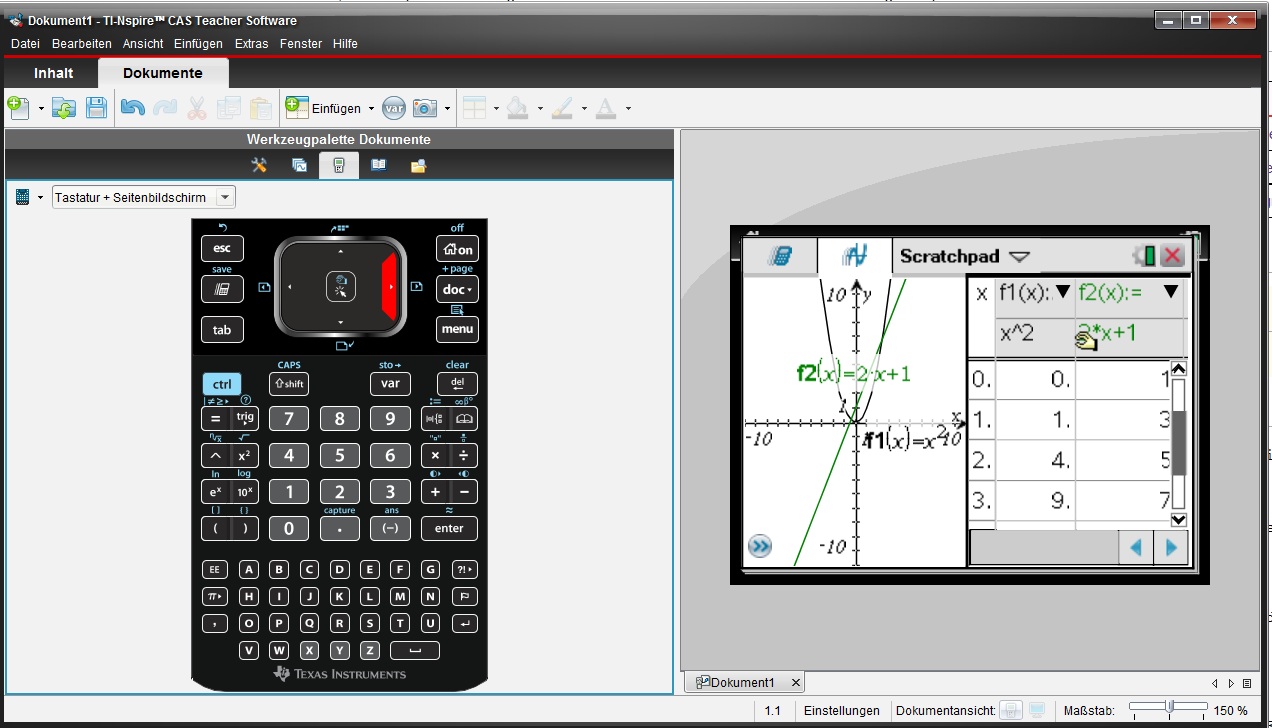
Task: Open Tastatur + Seitenbildschirm dropdown
Action: click(226, 197)
